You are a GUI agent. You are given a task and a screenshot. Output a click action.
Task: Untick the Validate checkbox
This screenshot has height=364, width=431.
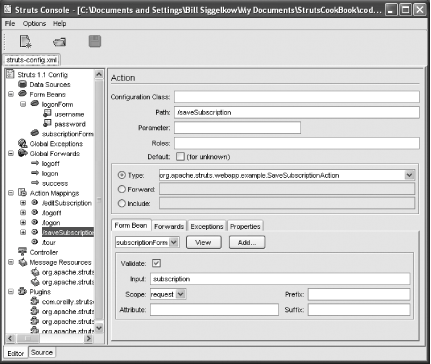tap(156, 263)
